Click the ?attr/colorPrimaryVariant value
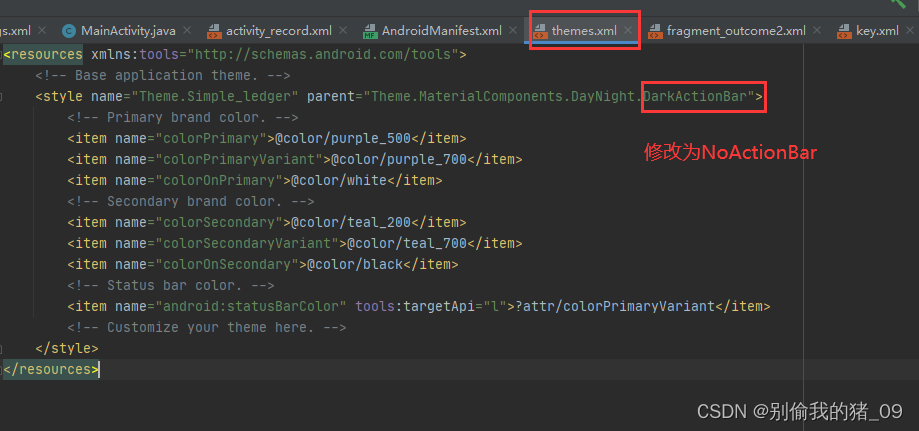919x431 pixels. 615,307
